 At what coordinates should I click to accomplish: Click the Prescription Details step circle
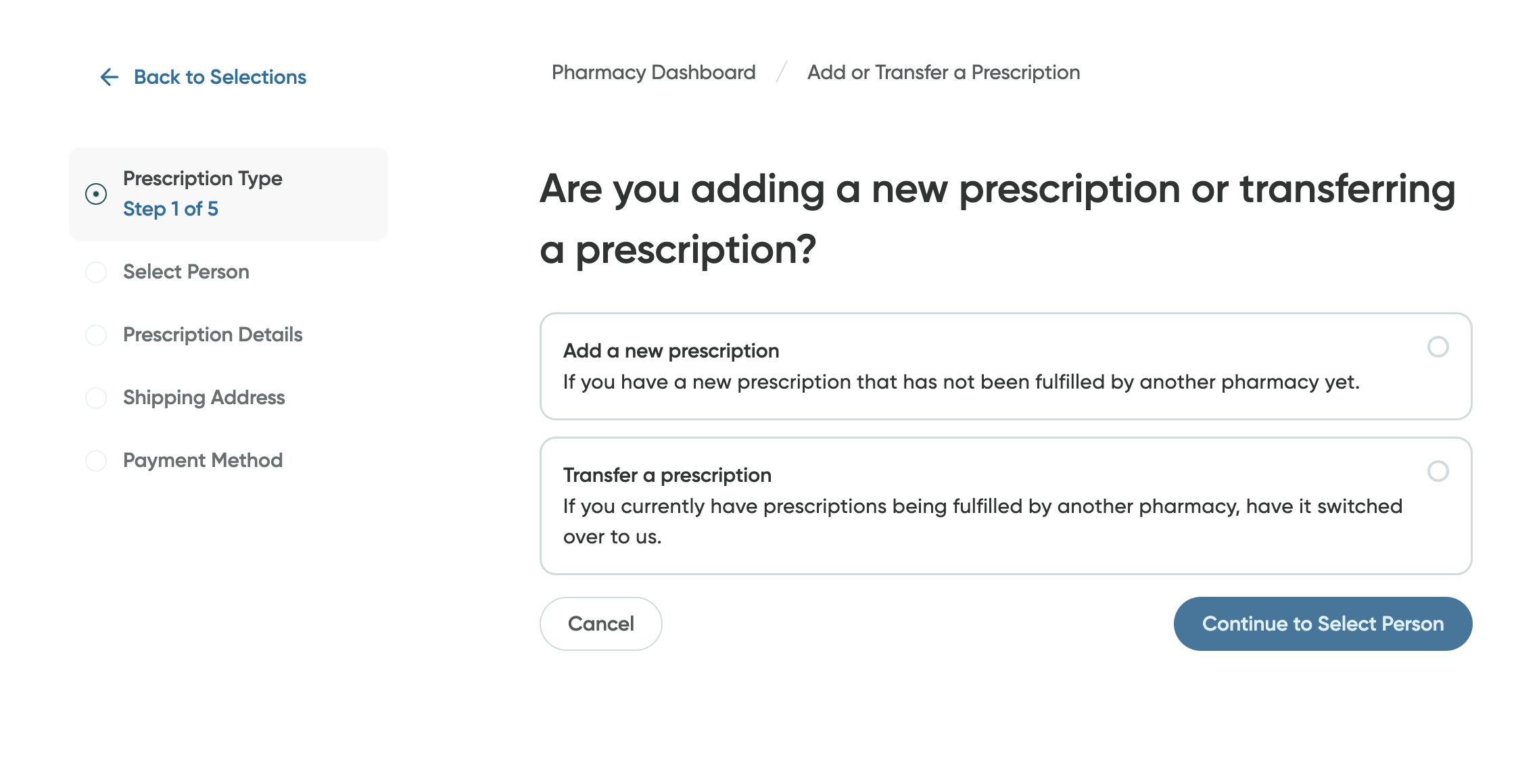[x=97, y=335]
